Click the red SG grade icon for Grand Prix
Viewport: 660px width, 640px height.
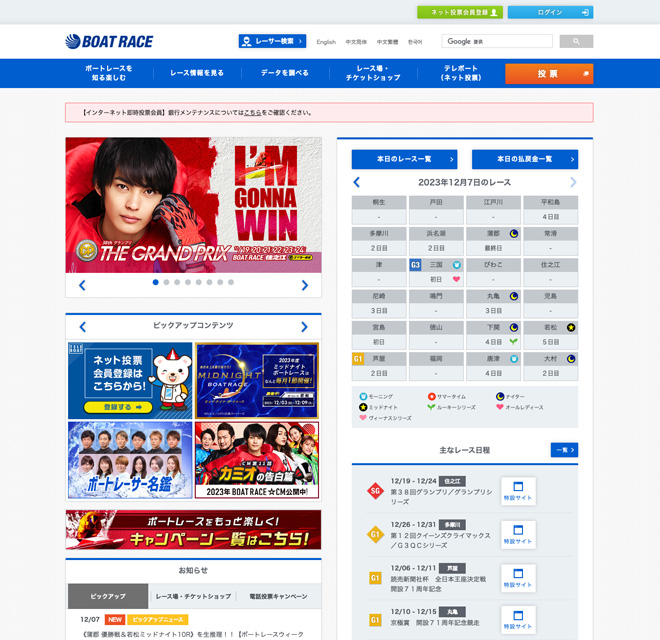click(x=375, y=491)
